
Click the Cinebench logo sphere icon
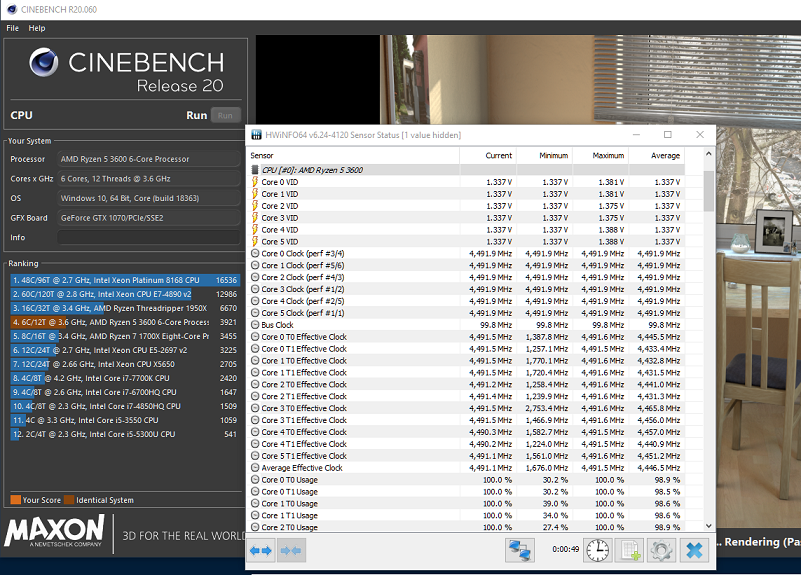(43, 63)
